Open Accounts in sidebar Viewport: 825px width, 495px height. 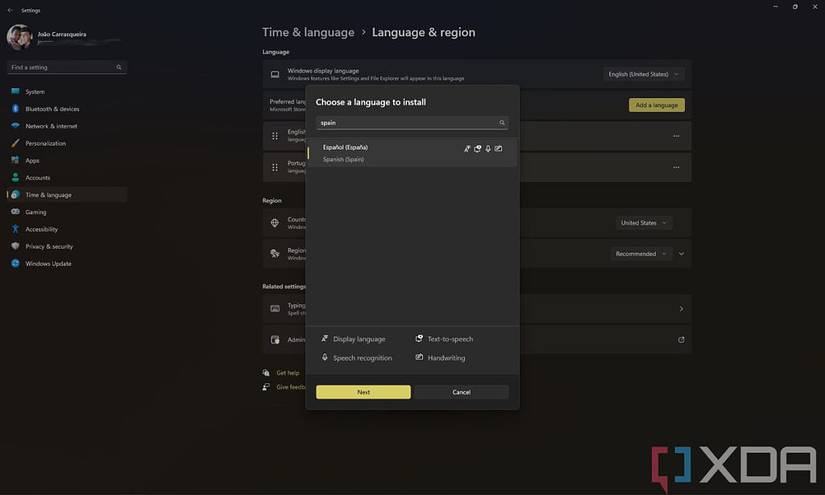(66, 178)
